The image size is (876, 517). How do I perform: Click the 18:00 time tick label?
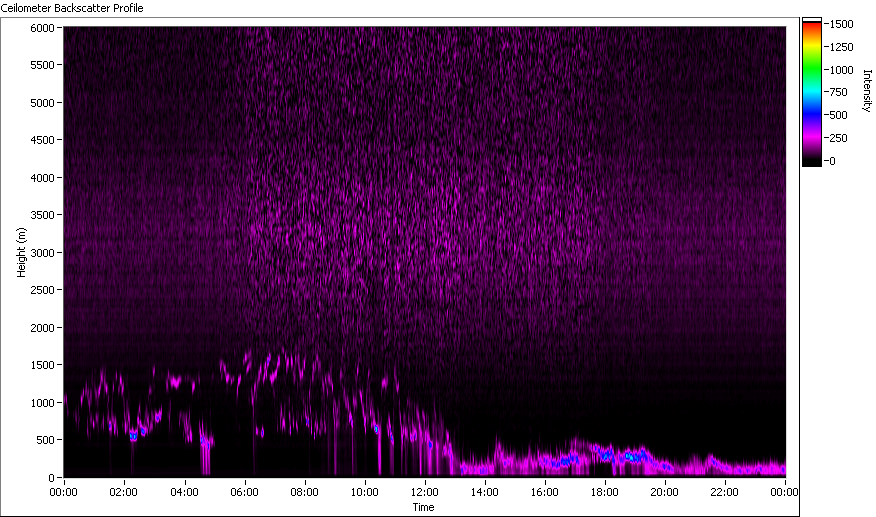point(604,492)
